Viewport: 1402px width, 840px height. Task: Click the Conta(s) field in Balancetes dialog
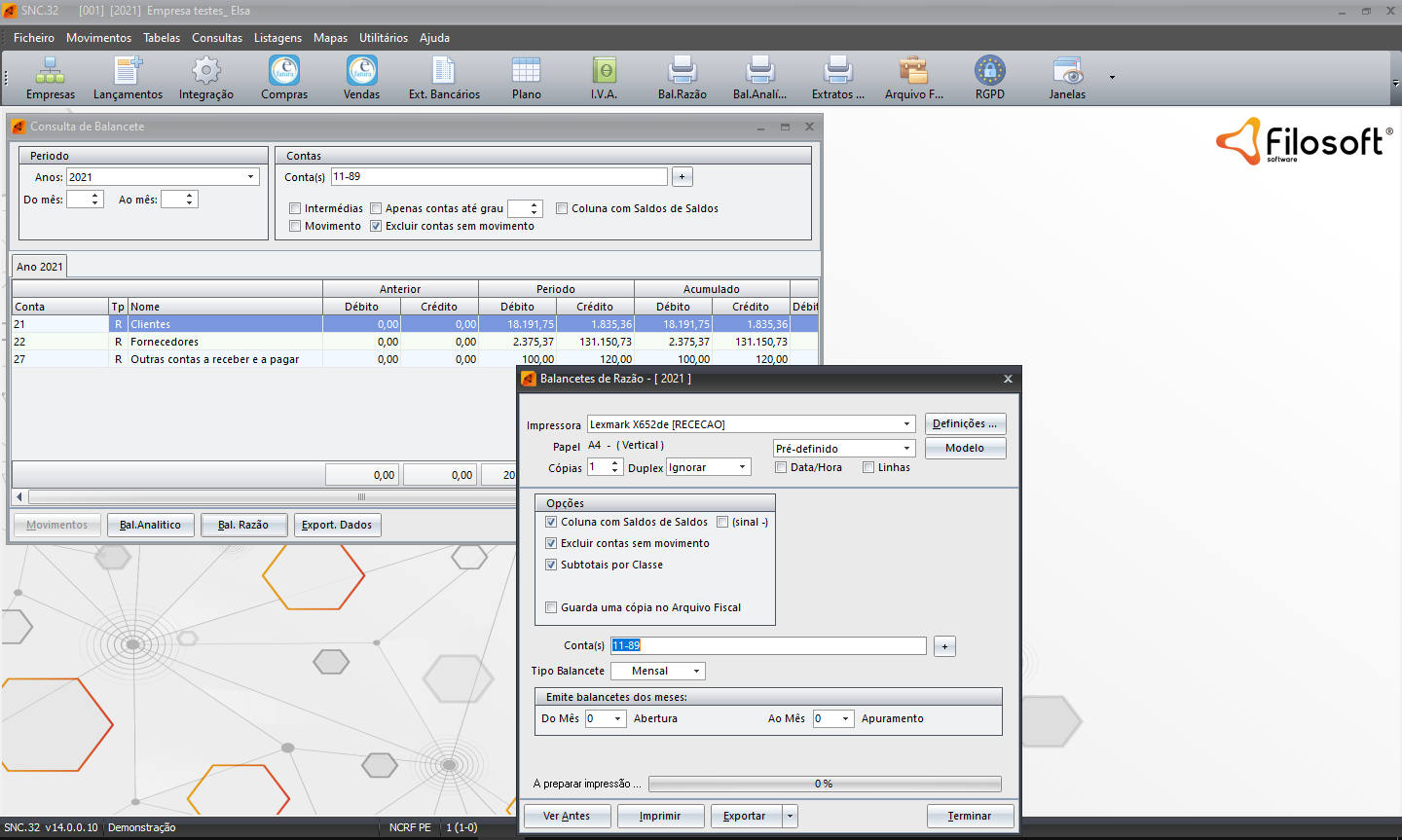pos(768,645)
